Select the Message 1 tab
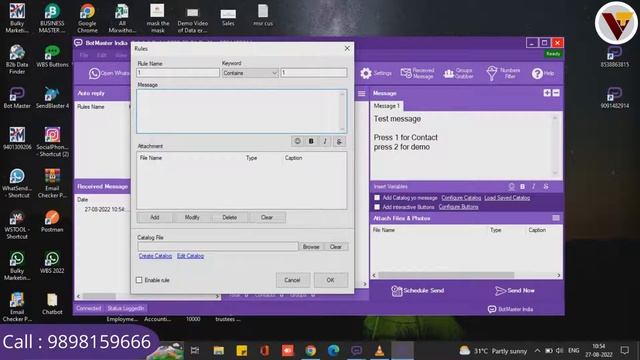 [387, 106]
